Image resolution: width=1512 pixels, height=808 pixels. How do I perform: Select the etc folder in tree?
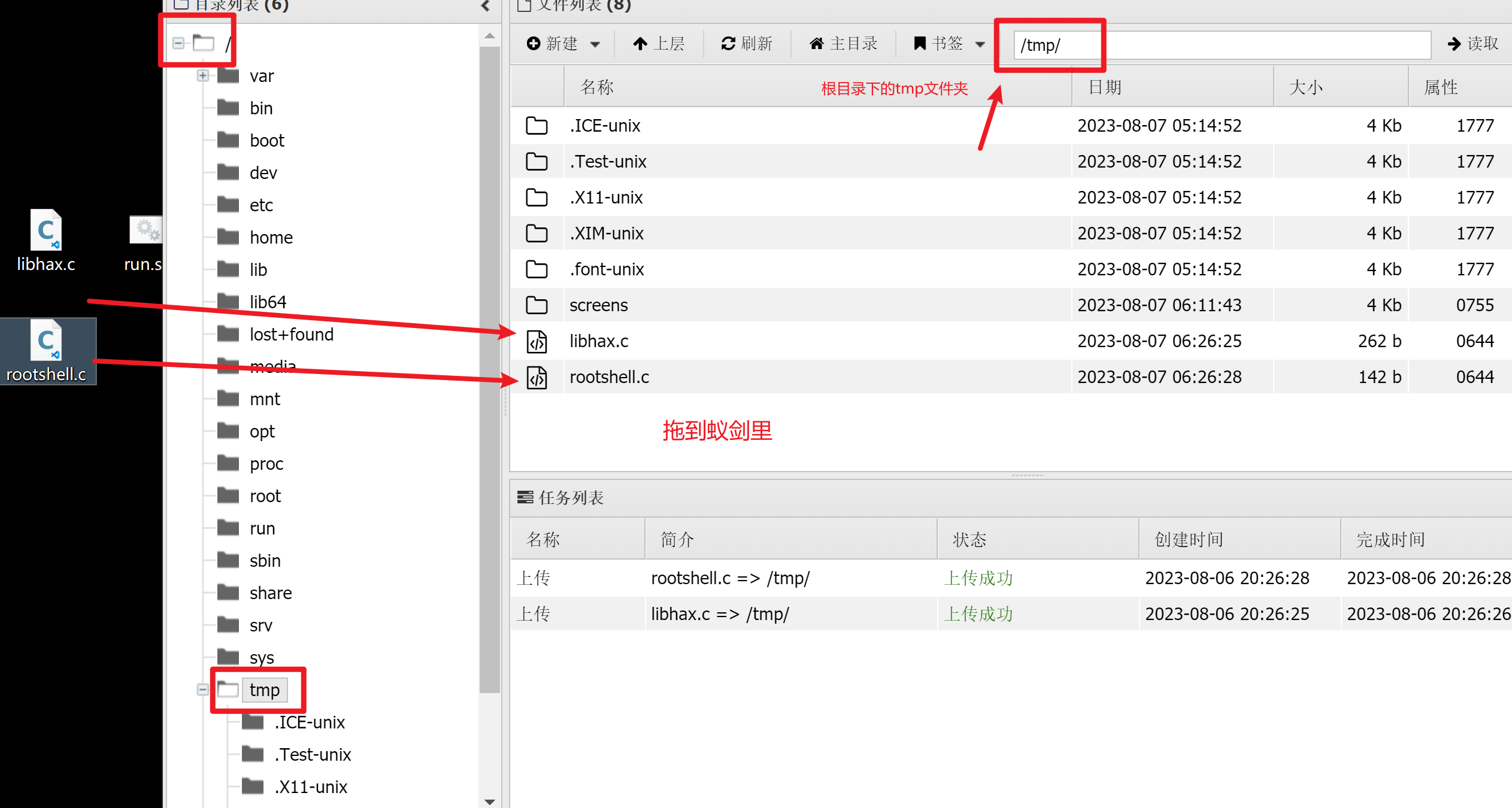pyautogui.click(x=261, y=205)
